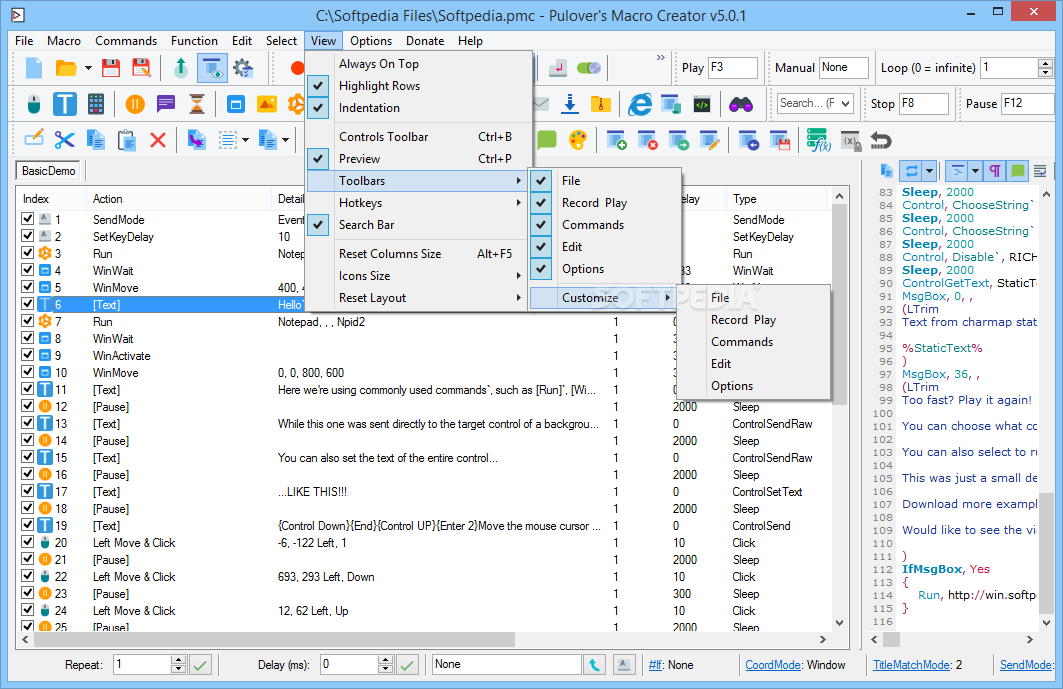Open the Mouse command icon
1063x689 pixels.
[34, 104]
